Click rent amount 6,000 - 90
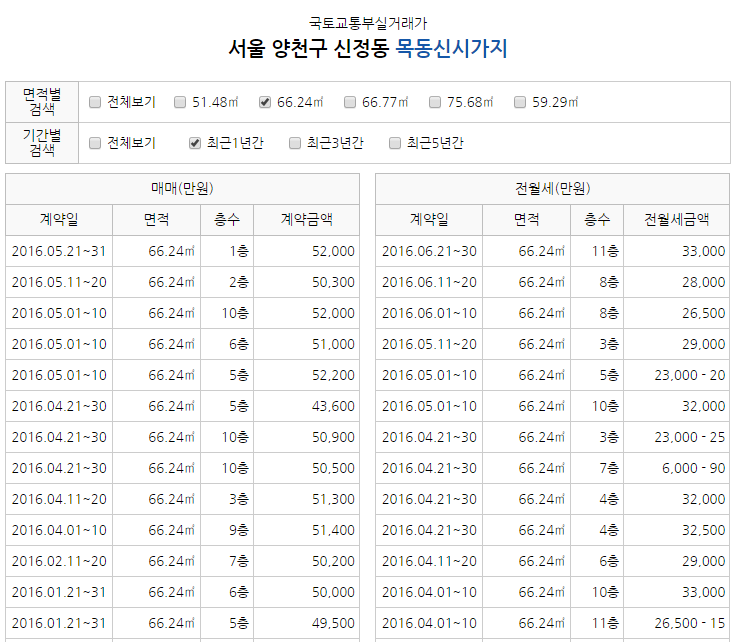 coord(693,468)
